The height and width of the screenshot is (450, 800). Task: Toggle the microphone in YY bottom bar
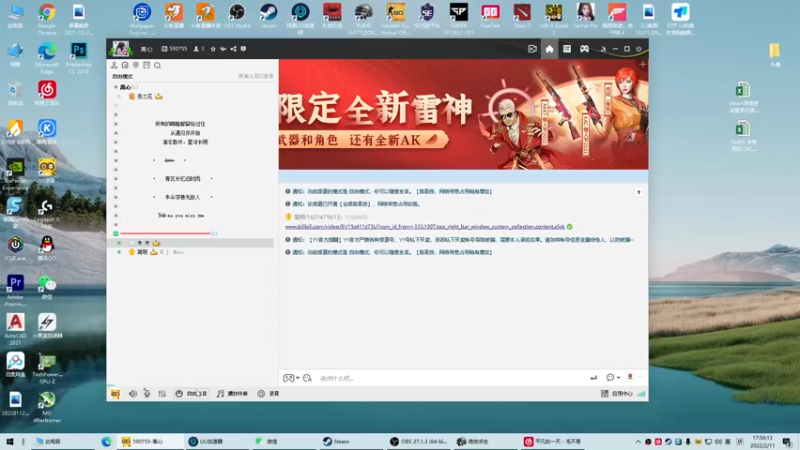(147, 394)
